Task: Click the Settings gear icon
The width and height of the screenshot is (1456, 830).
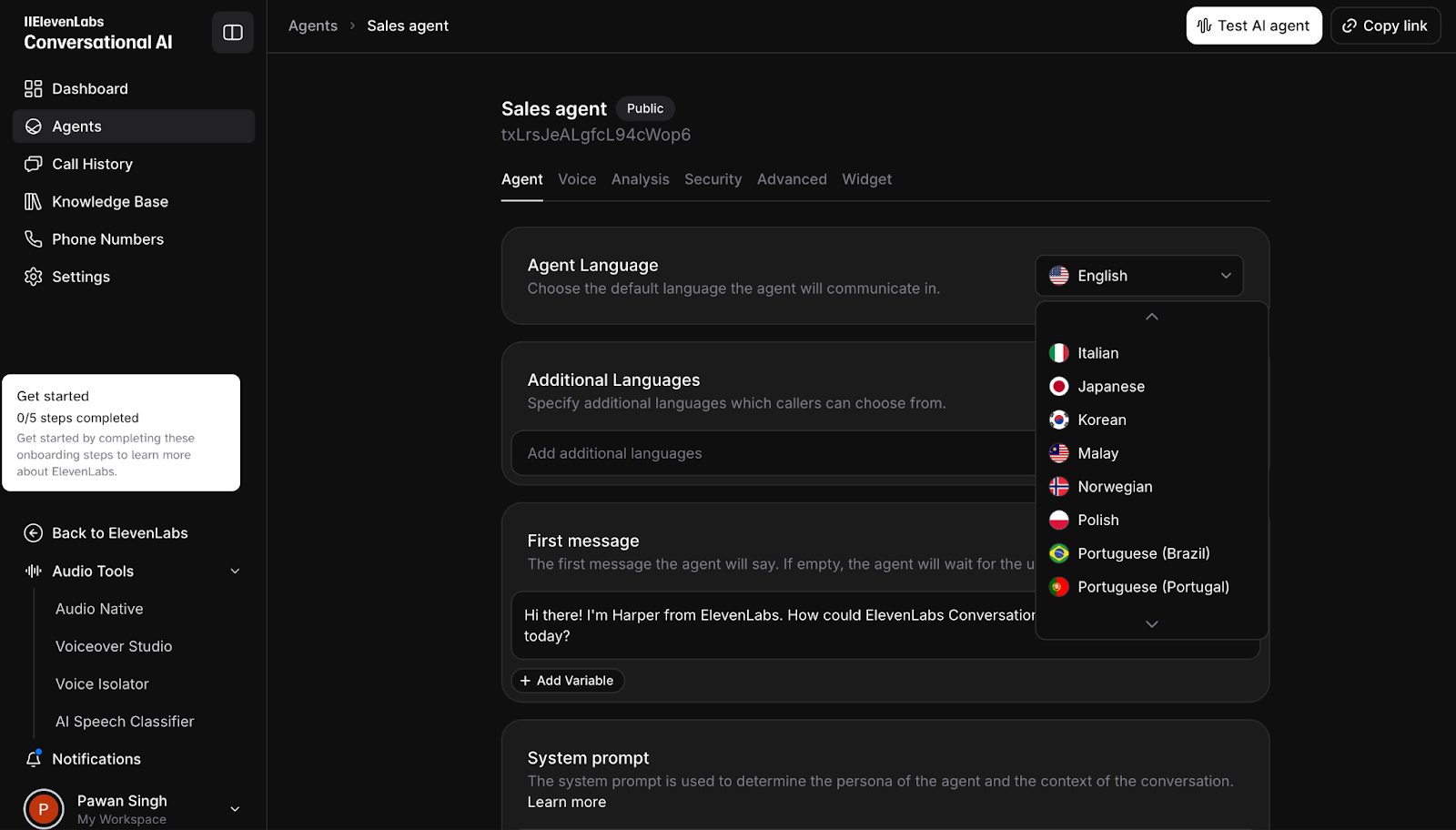Action: 34,277
